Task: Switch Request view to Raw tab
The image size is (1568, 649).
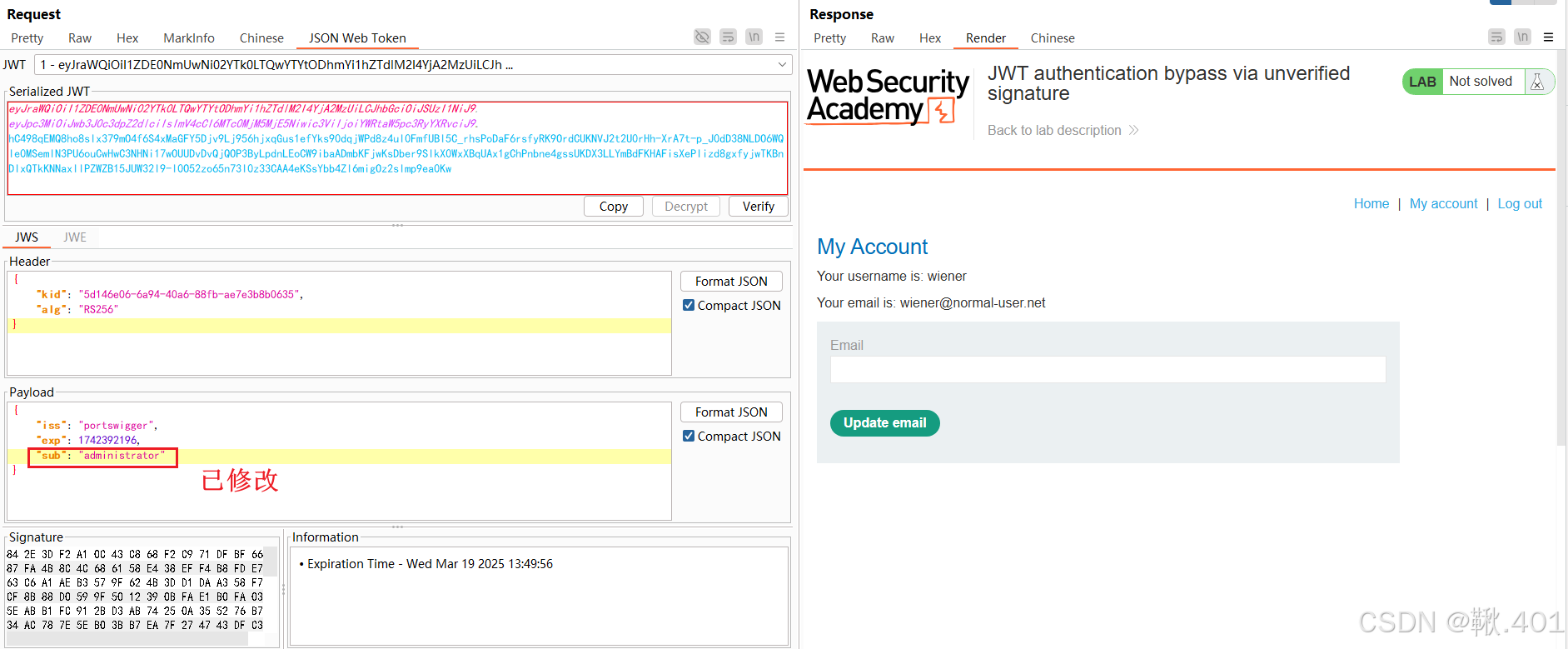Action: tap(80, 38)
